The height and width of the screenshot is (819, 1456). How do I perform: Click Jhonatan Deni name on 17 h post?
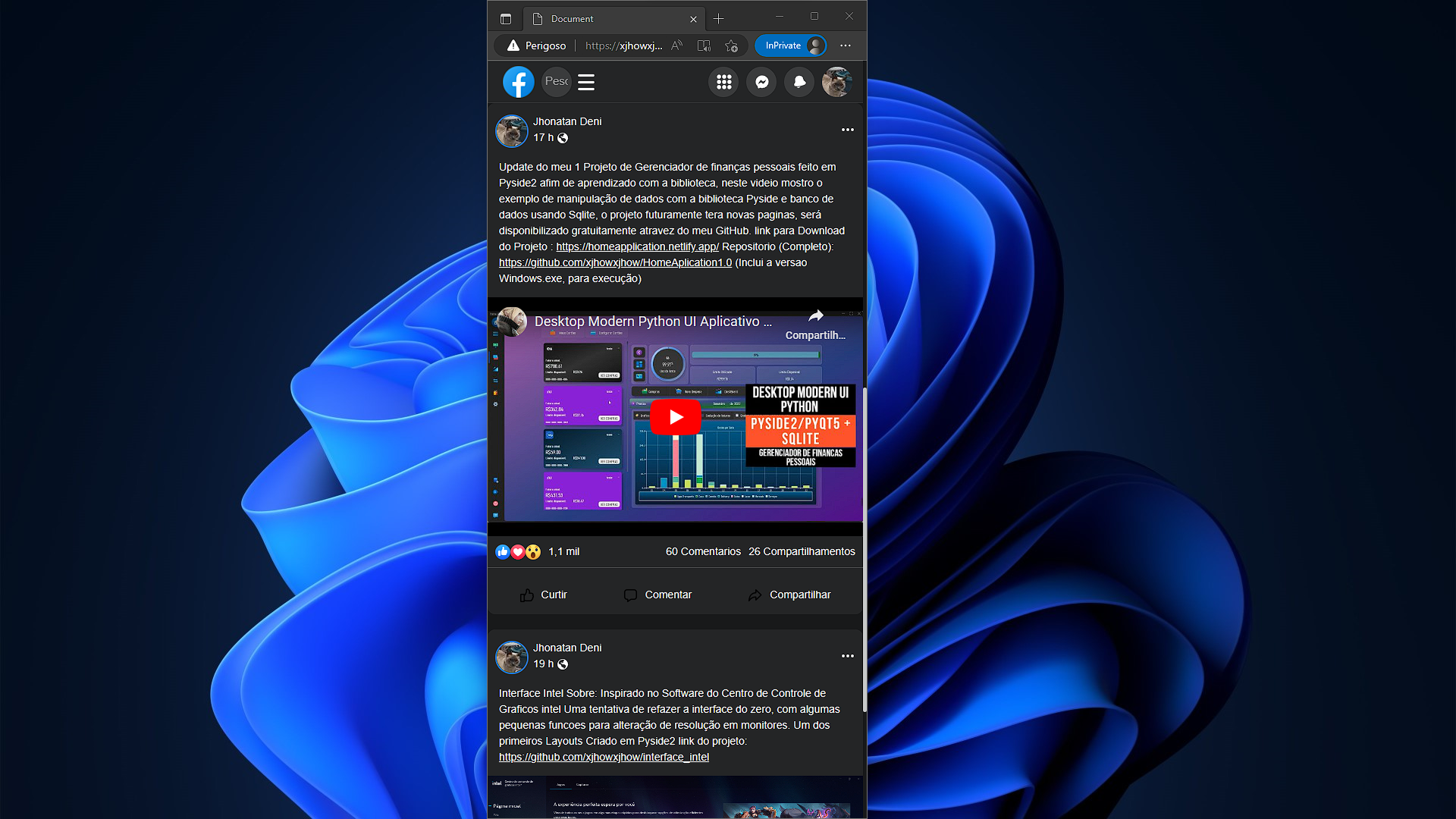[567, 121]
